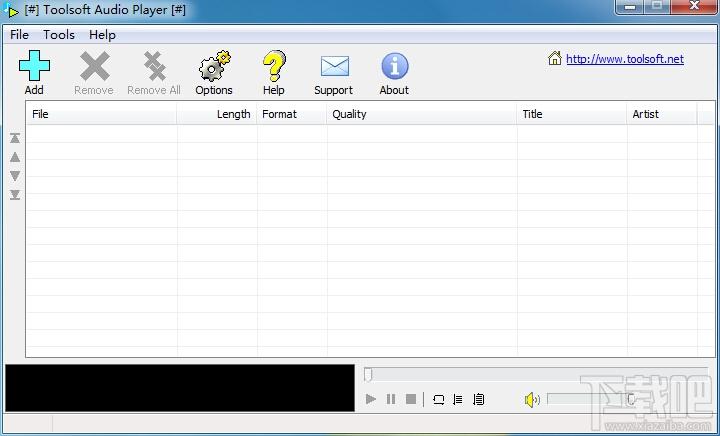The height and width of the screenshot is (436, 720).
Task: Sort playlist by File column header
Action: 101,114
